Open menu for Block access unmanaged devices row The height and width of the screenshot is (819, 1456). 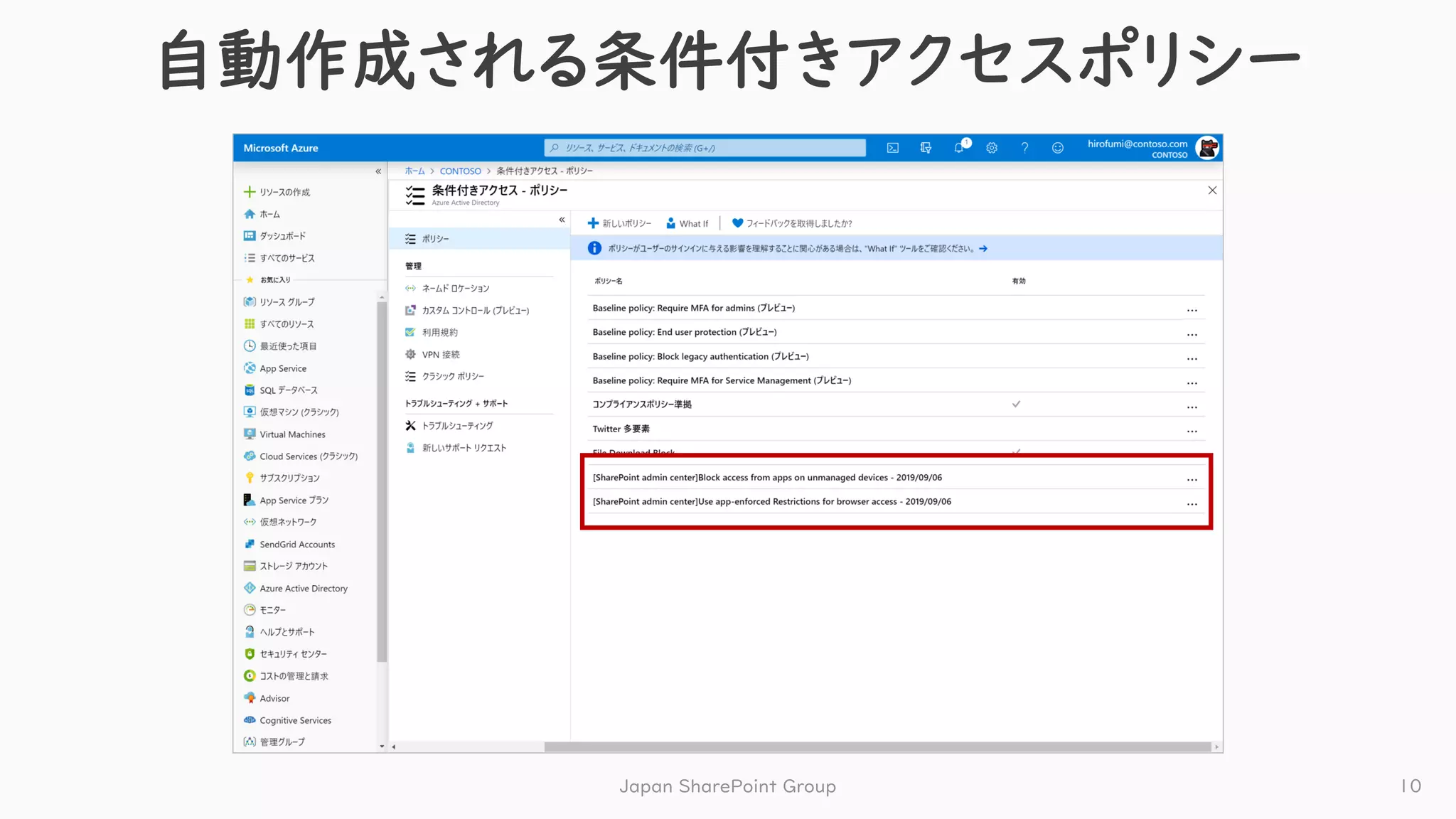pos(1192,479)
